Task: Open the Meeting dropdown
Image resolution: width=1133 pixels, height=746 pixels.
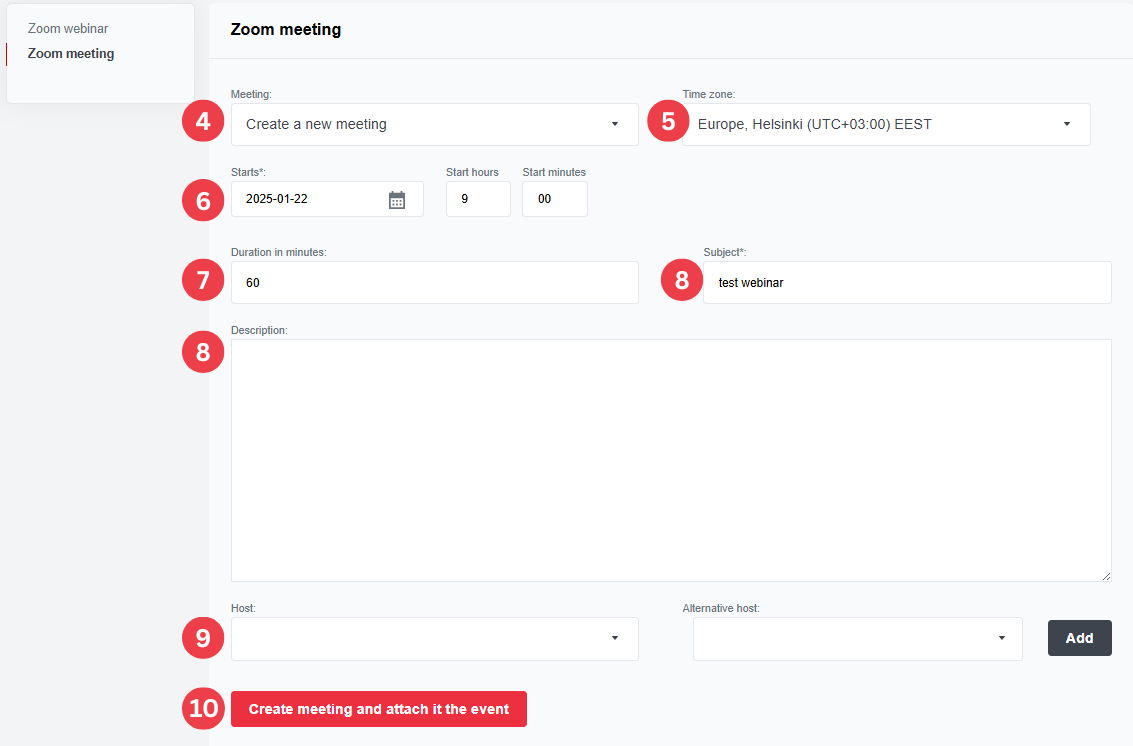Action: pos(434,124)
